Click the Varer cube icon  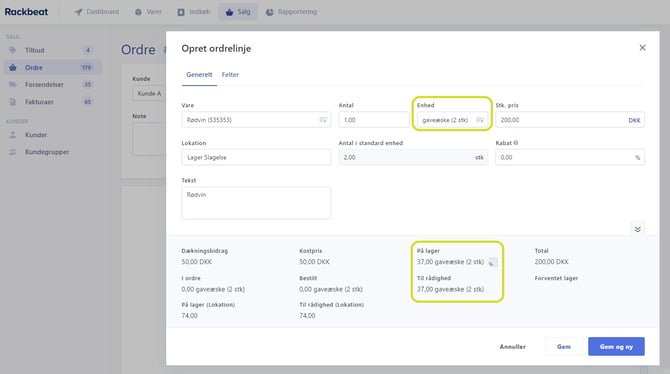click(138, 12)
